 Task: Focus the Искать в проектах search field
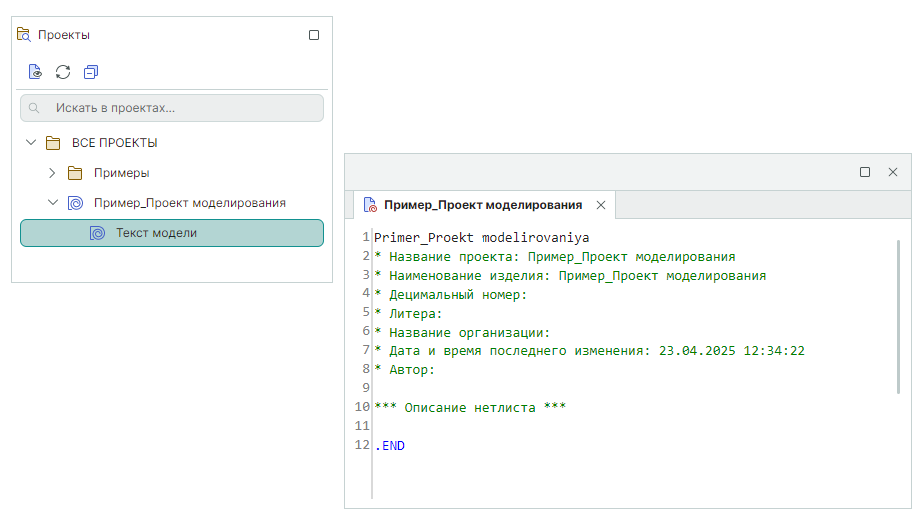click(x=180, y=108)
